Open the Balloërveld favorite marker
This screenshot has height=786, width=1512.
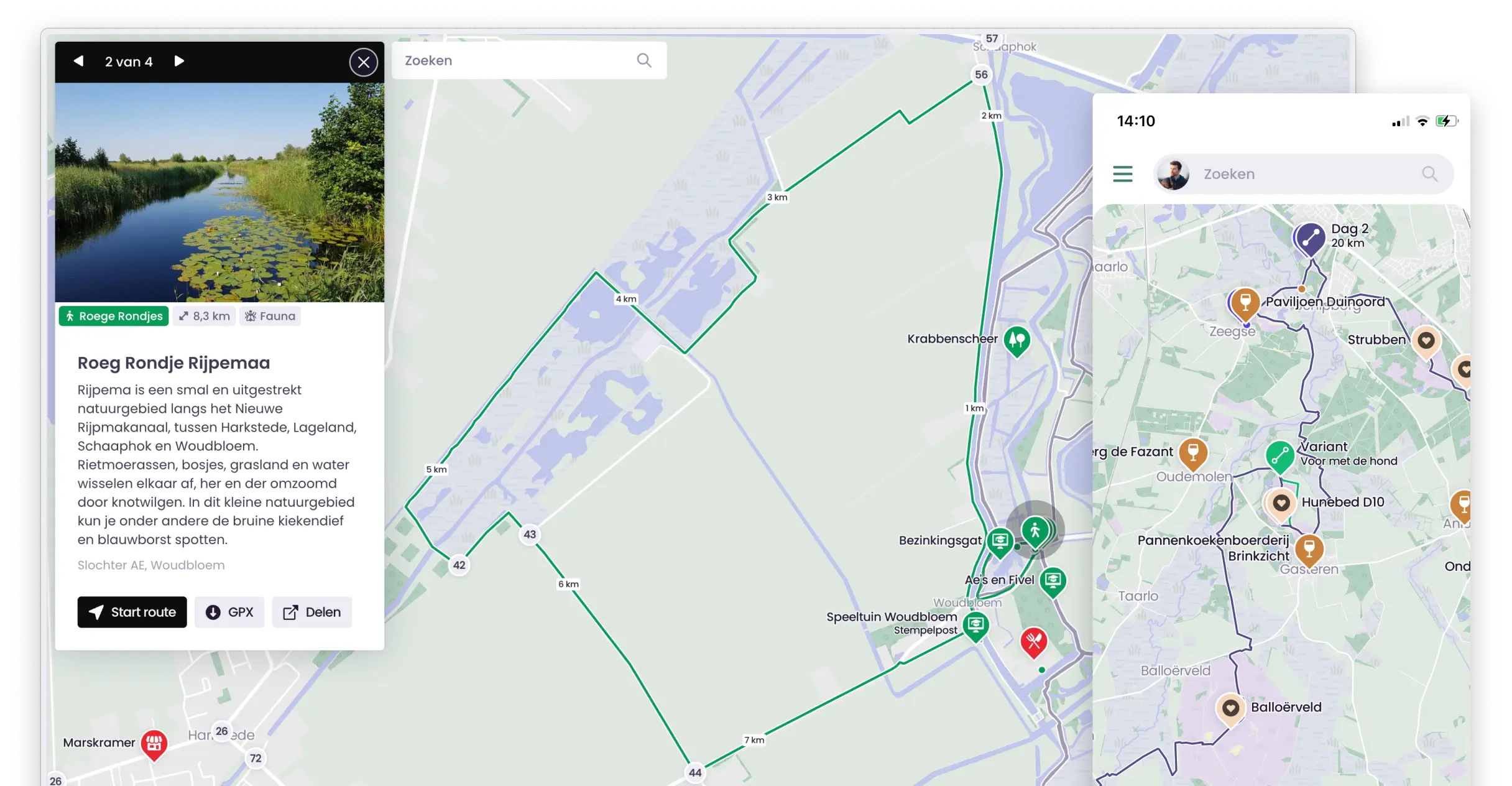(x=1230, y=710)
